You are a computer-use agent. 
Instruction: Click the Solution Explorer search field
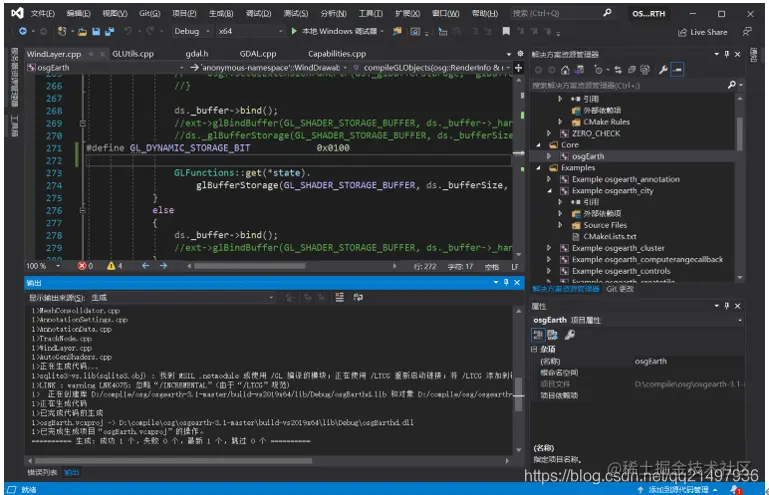(629, 85)
